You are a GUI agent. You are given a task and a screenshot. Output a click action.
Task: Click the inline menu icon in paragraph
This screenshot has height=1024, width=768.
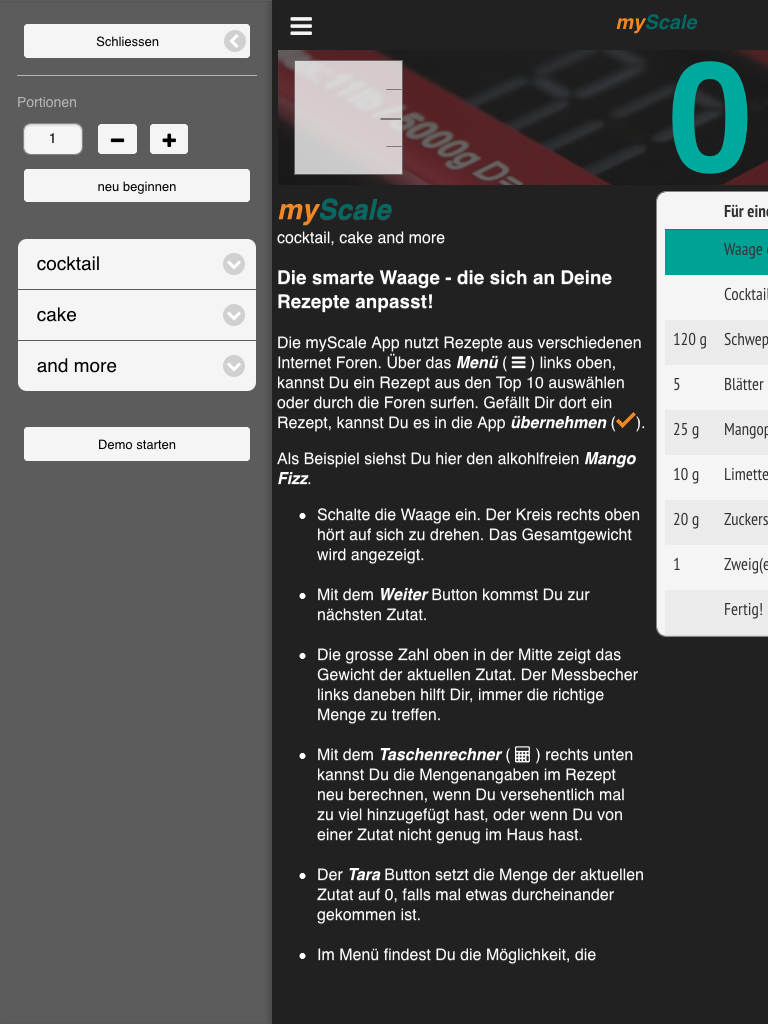[x=519, y=362]
